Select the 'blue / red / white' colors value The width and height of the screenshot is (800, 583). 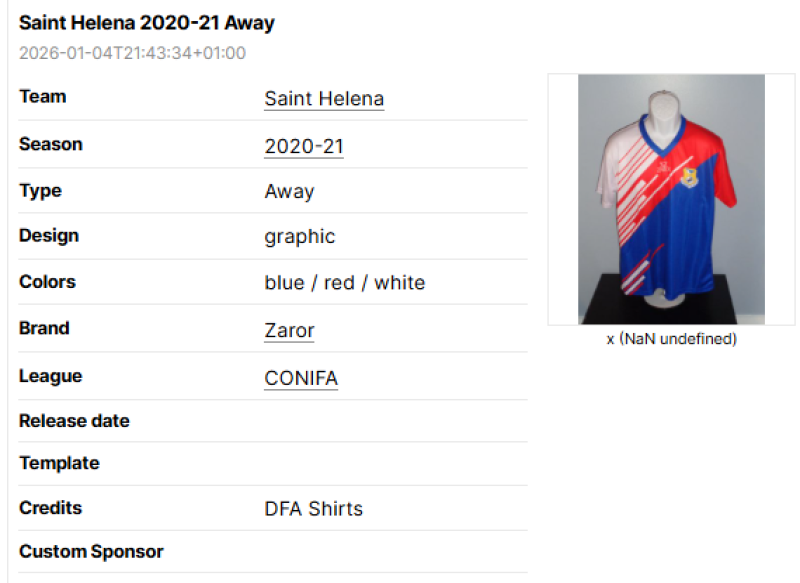point(345,283)
